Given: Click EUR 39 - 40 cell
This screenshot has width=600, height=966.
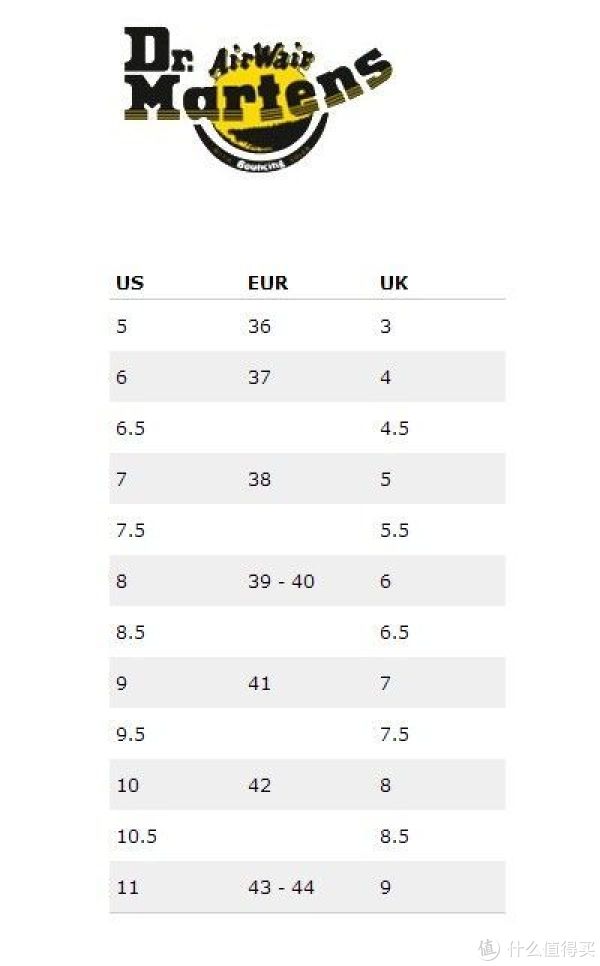Looking at the screenshot, I should tap(281, 581).
